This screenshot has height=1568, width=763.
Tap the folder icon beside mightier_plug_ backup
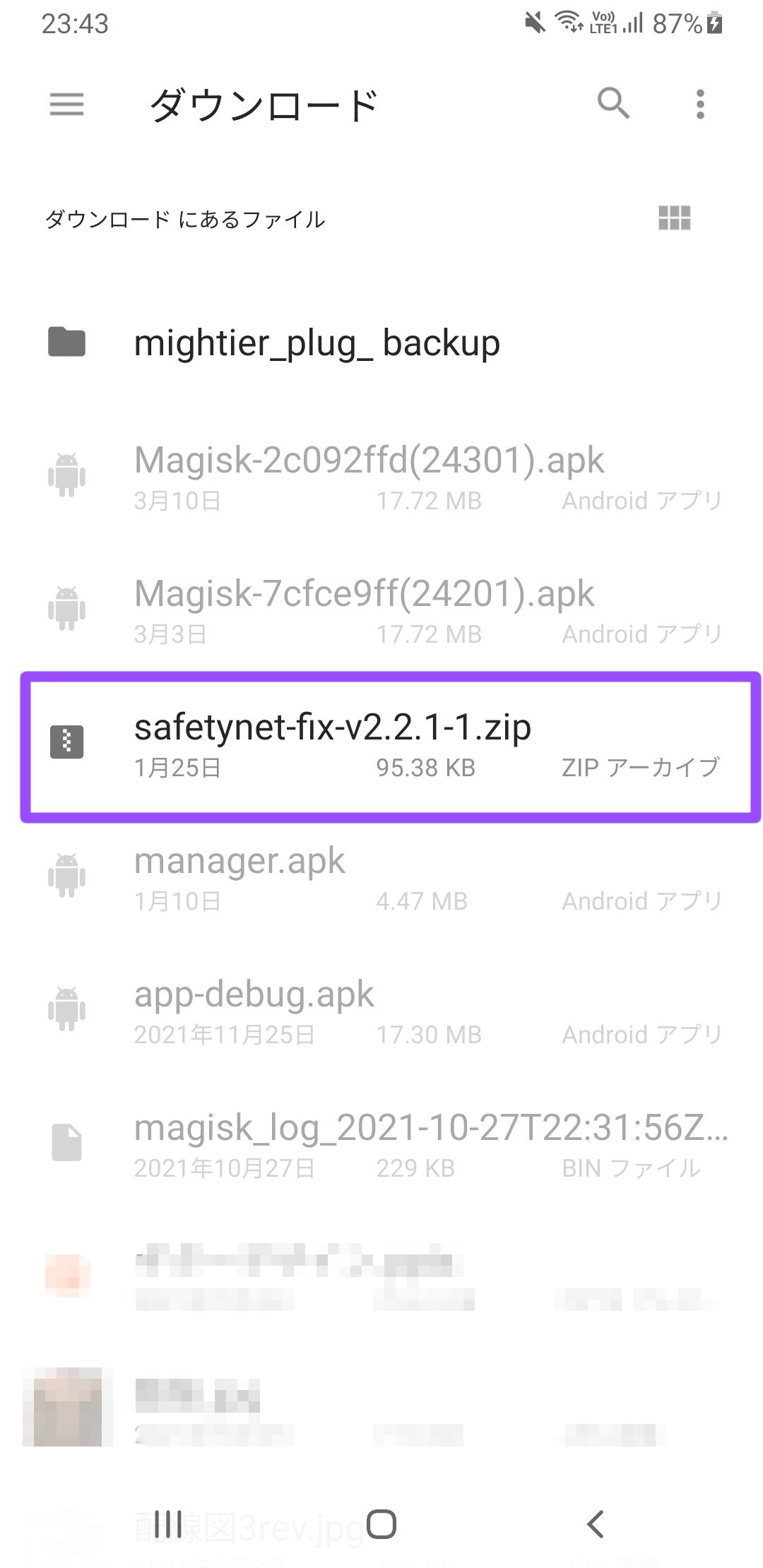tap(66, 343)
